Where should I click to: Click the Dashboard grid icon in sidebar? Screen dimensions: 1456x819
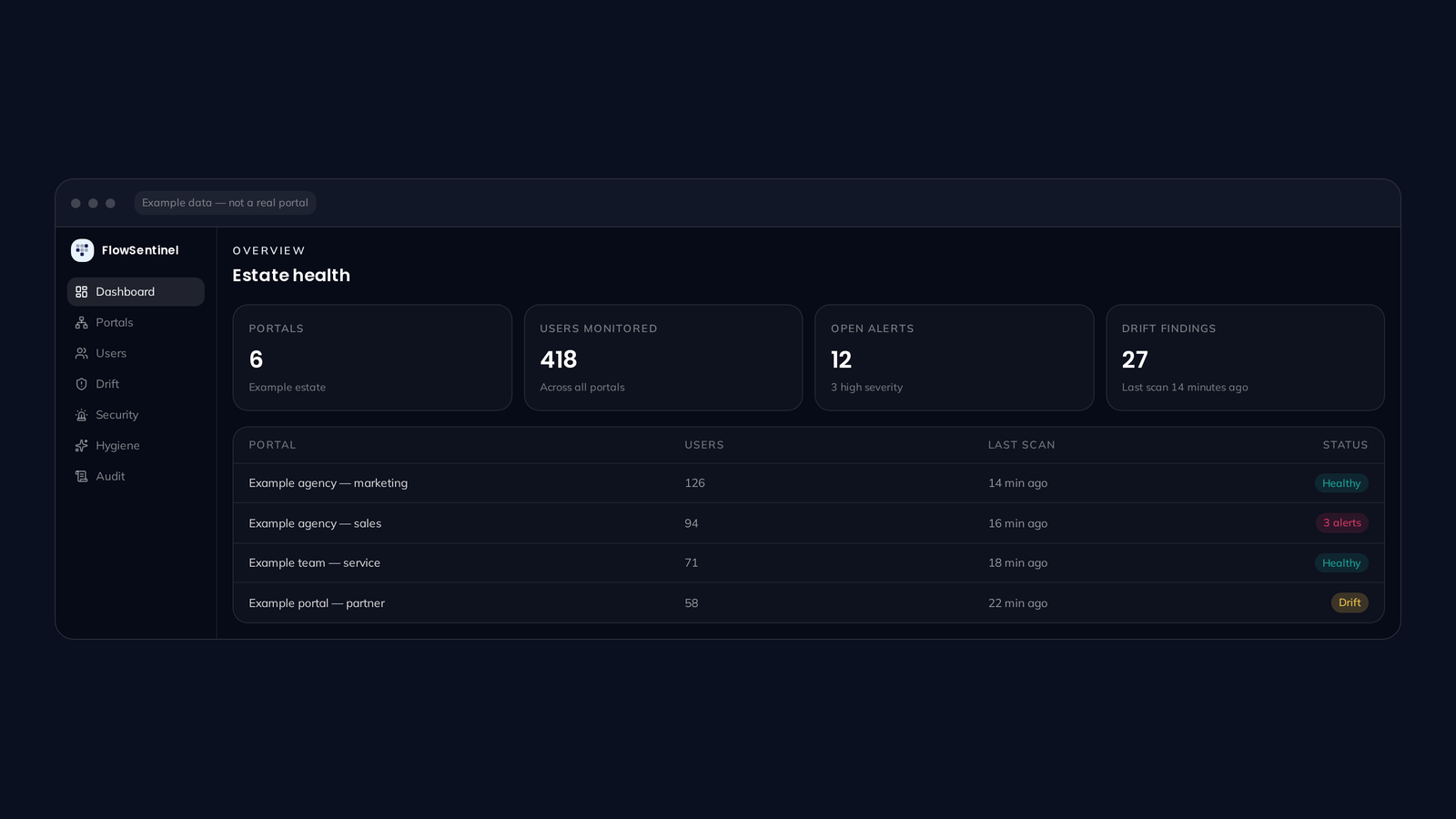(82, 292)
